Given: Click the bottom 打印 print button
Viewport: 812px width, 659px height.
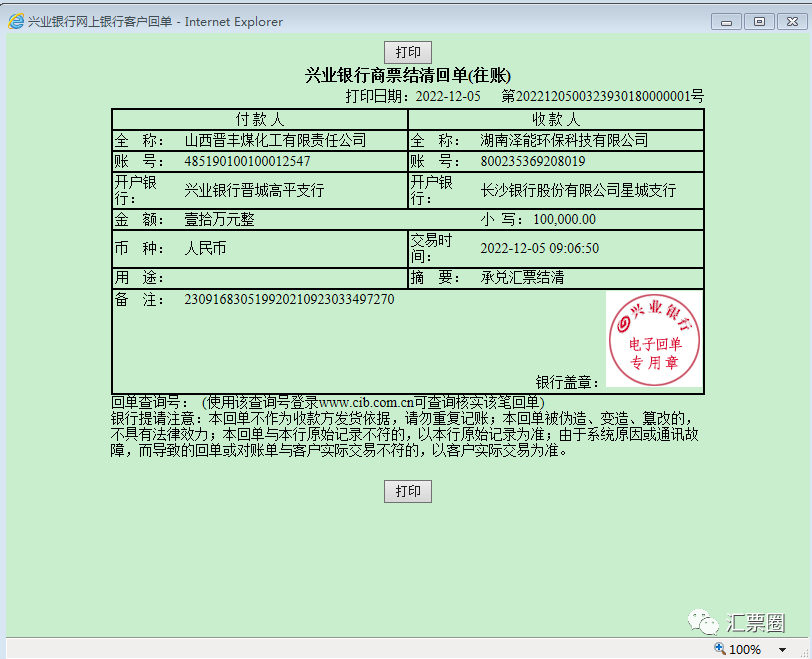Looking at the screenshot, I should (408, 491).
